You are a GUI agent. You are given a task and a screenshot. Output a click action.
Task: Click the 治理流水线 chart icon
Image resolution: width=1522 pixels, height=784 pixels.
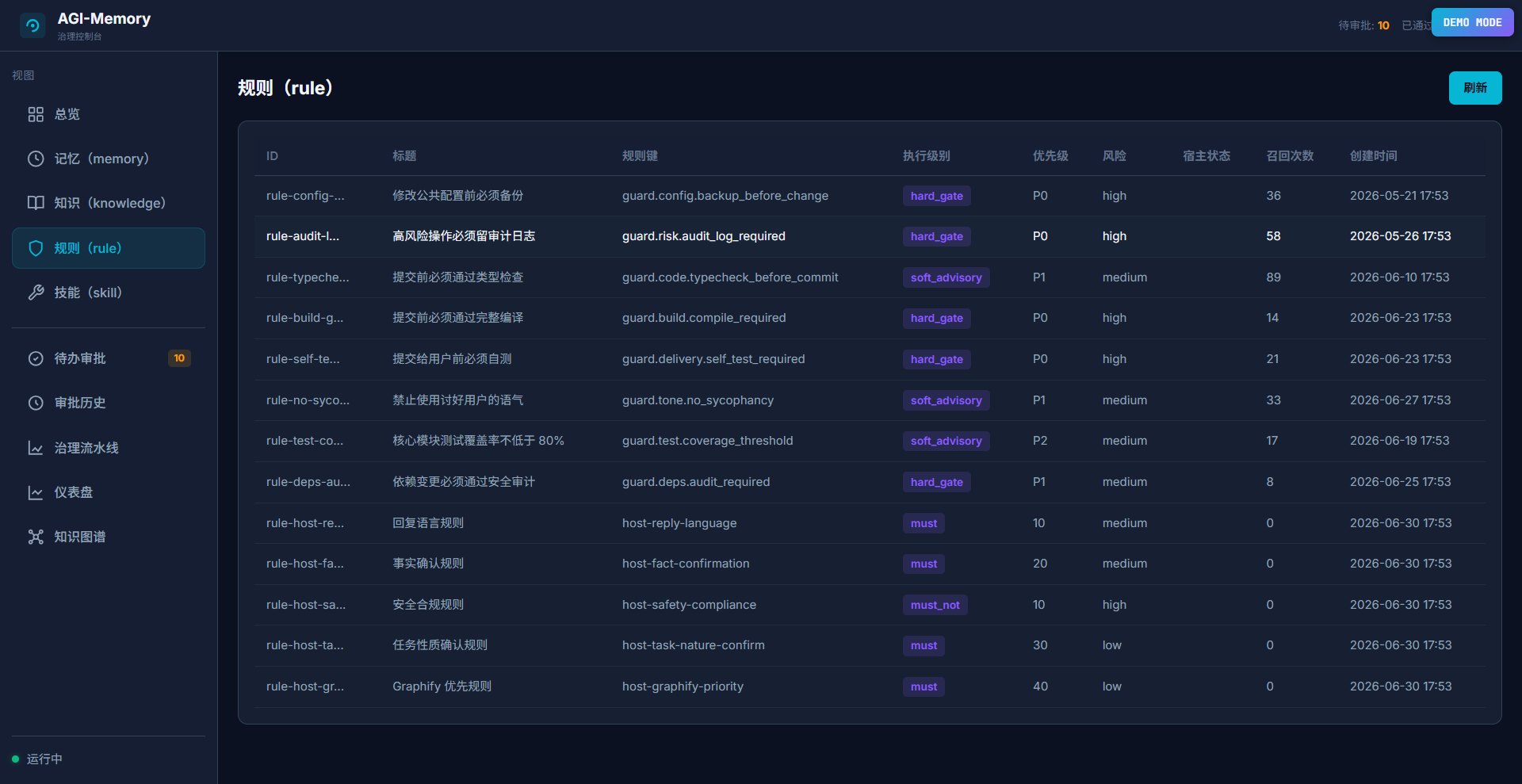[x=36, y=448]
